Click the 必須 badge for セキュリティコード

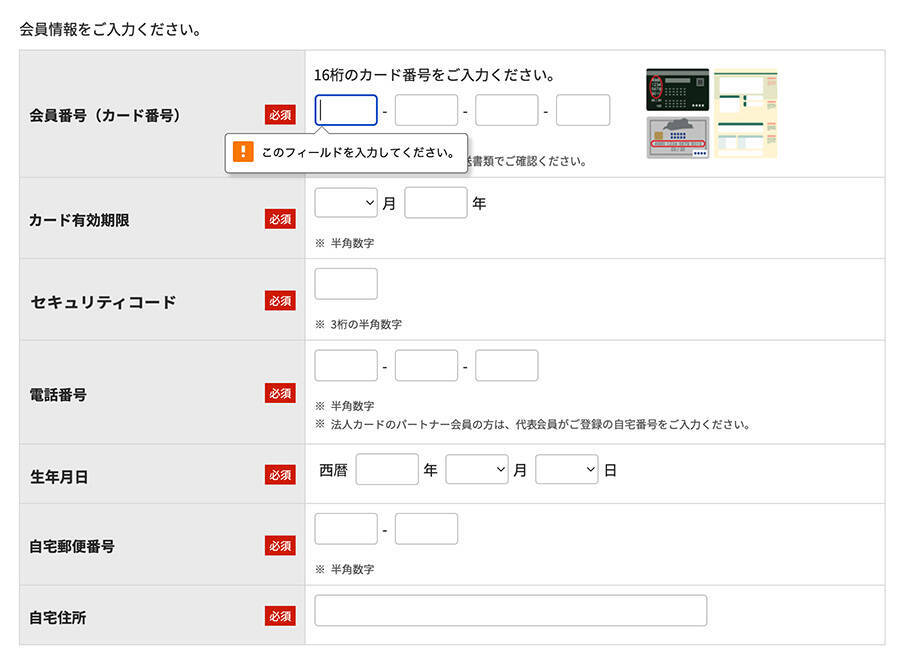click(279, 300)
